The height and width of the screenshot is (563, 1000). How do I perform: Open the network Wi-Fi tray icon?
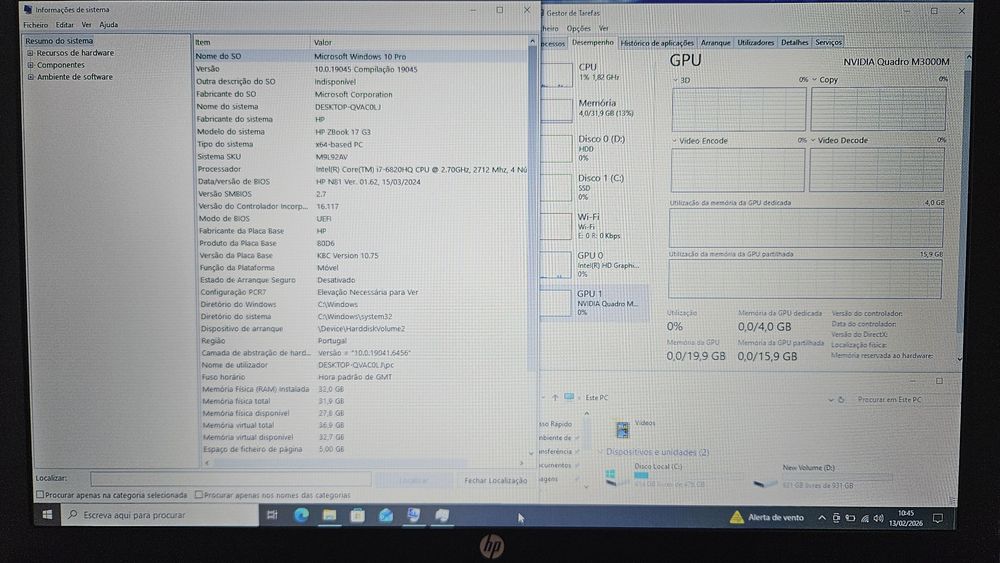pyautogui.click(x=865, y=518)
